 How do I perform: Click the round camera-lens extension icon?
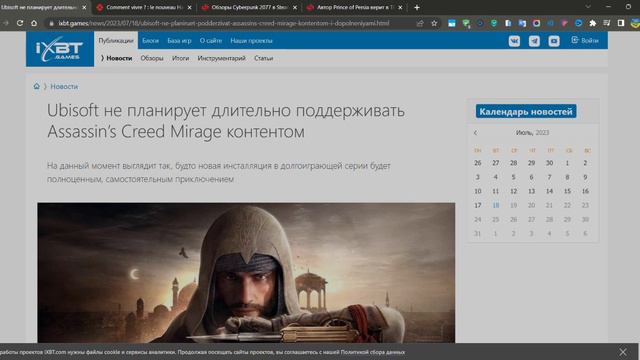coord(536,23)
